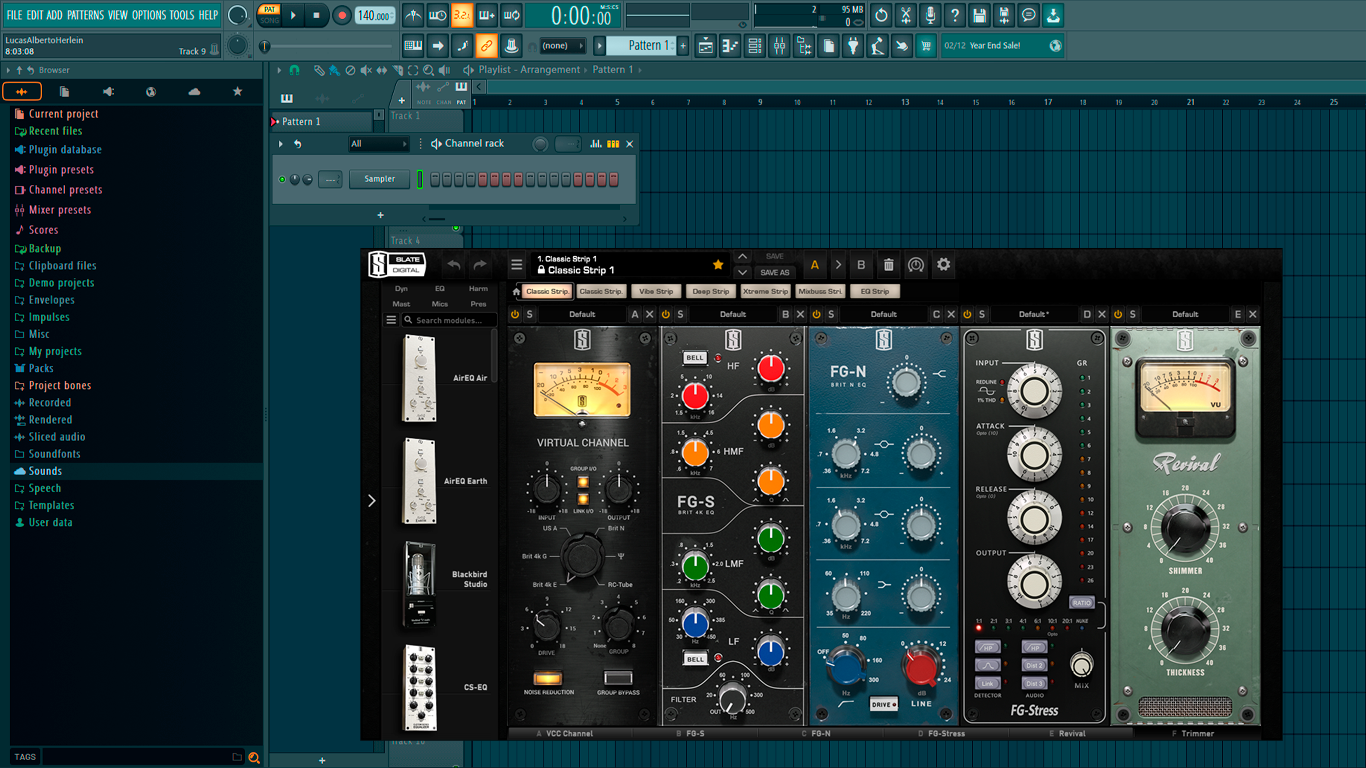The width and height of the screenshot is (1366, 768).
Task: Start playback with the Play button
Action: [293, 15]
